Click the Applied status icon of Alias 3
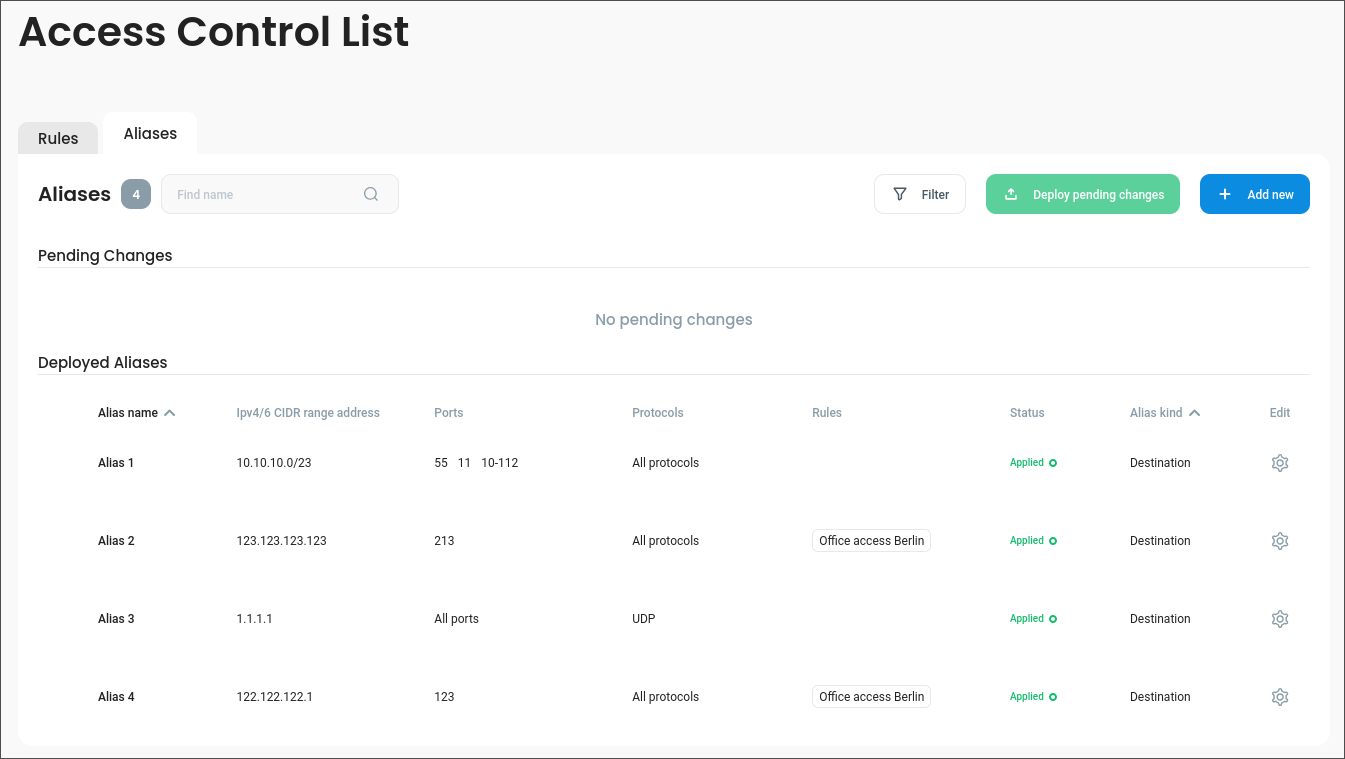 (x=1053, y=619)
